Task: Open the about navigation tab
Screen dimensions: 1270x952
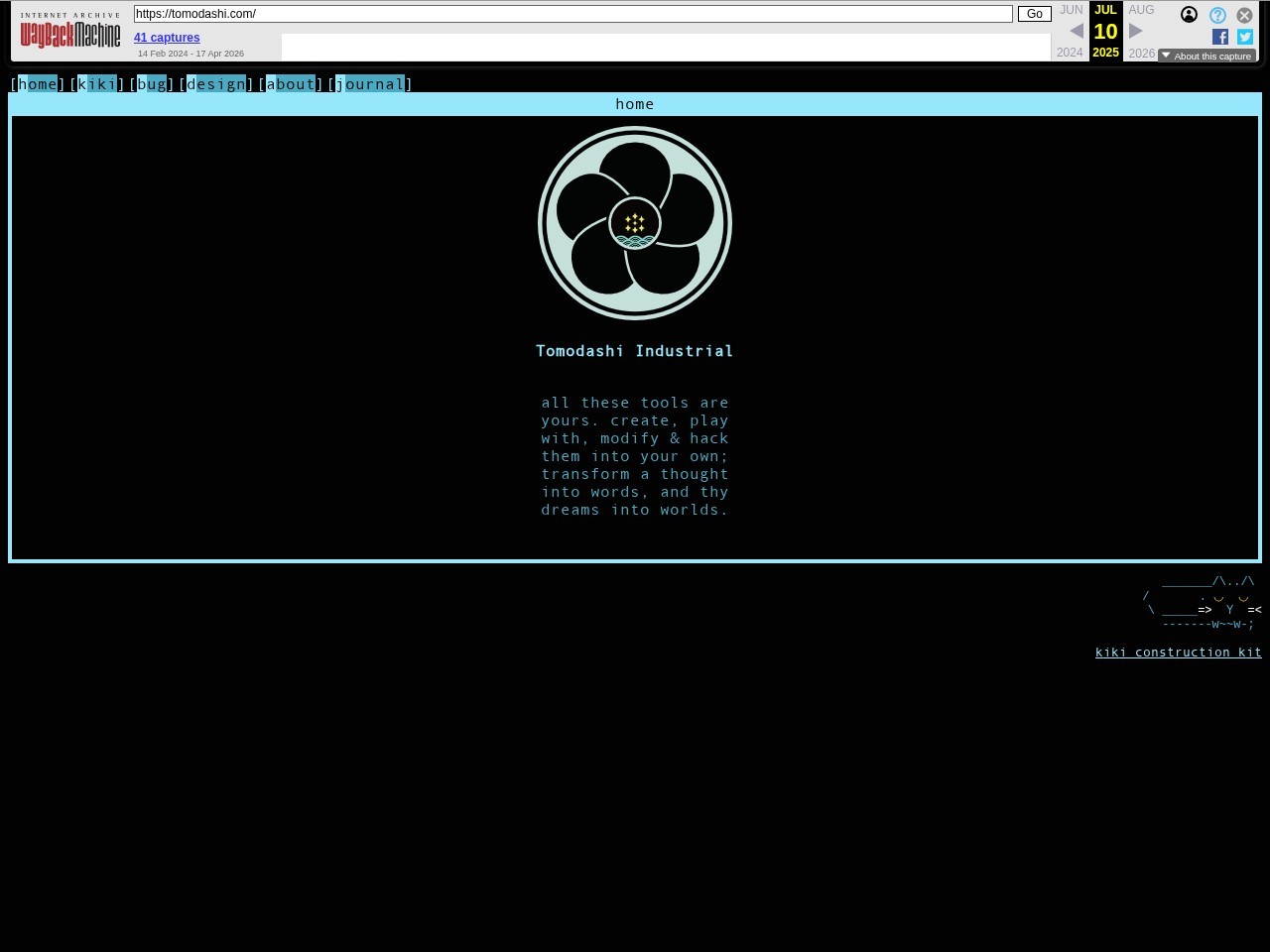Action: (291, 84)
